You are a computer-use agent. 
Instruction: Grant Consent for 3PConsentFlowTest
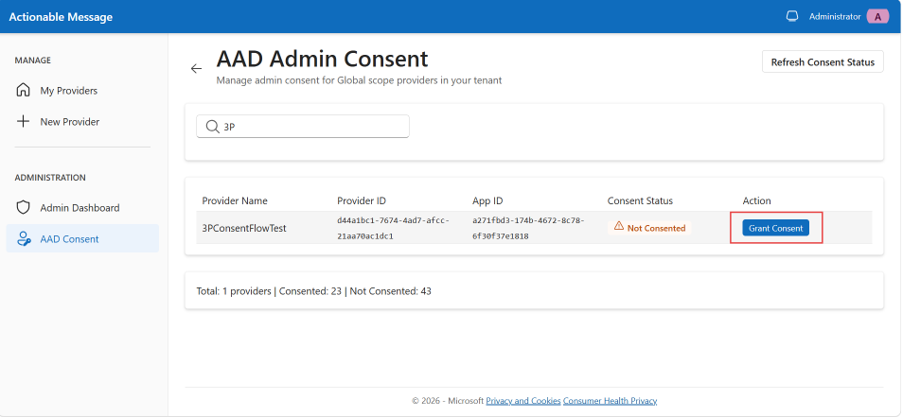776,228
